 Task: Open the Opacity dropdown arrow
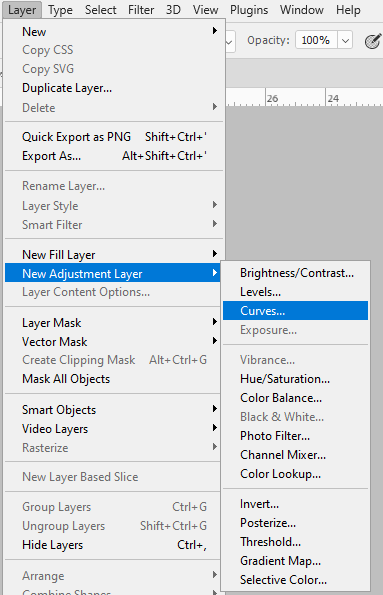(x=345, y=41)
